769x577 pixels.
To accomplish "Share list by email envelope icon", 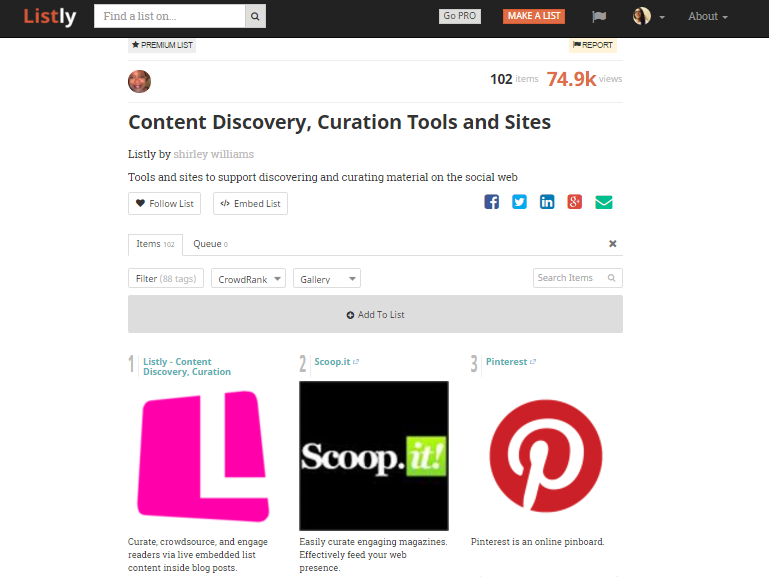I will 603,202.
